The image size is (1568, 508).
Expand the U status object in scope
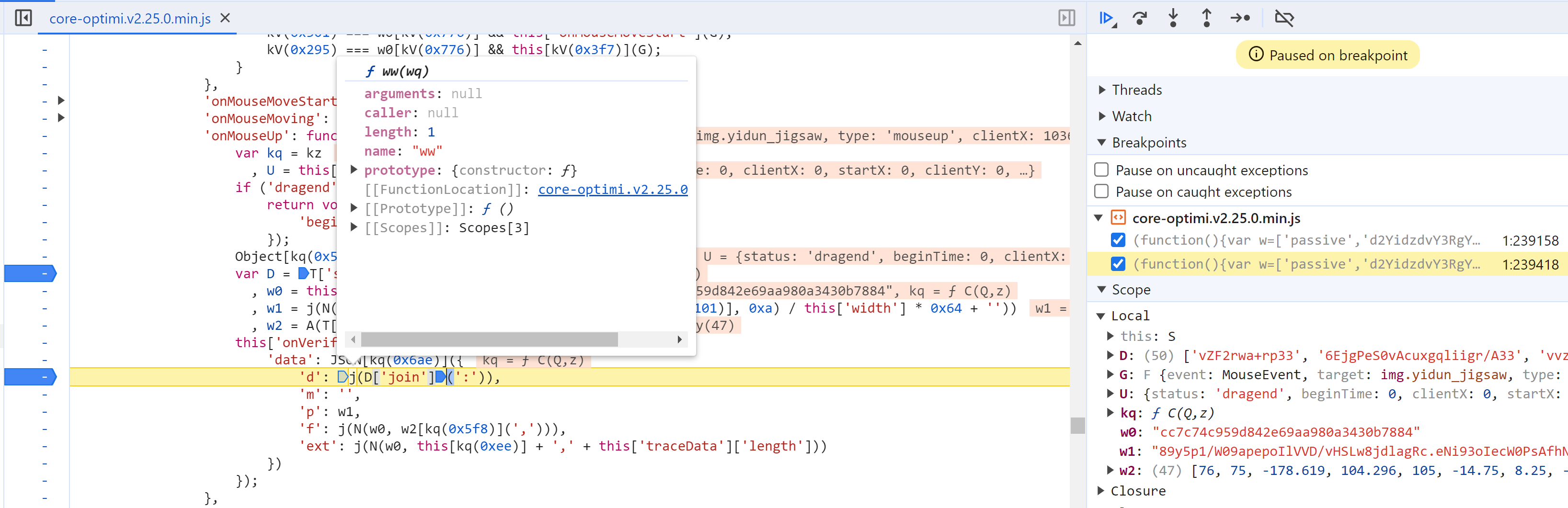[1111, 393]
